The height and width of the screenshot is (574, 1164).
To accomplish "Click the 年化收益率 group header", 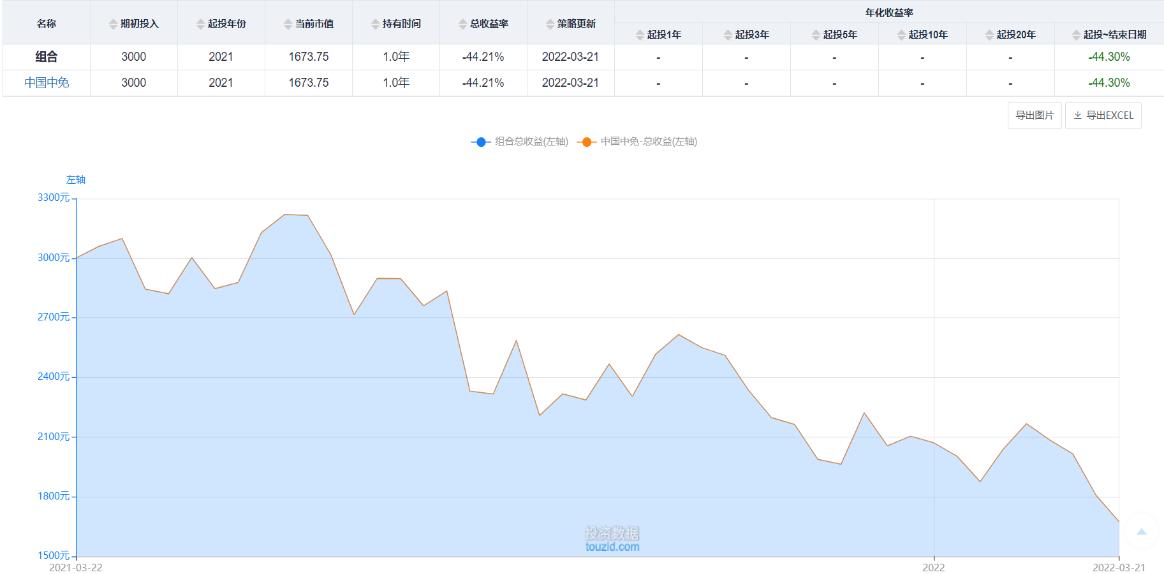I will 889,12.
